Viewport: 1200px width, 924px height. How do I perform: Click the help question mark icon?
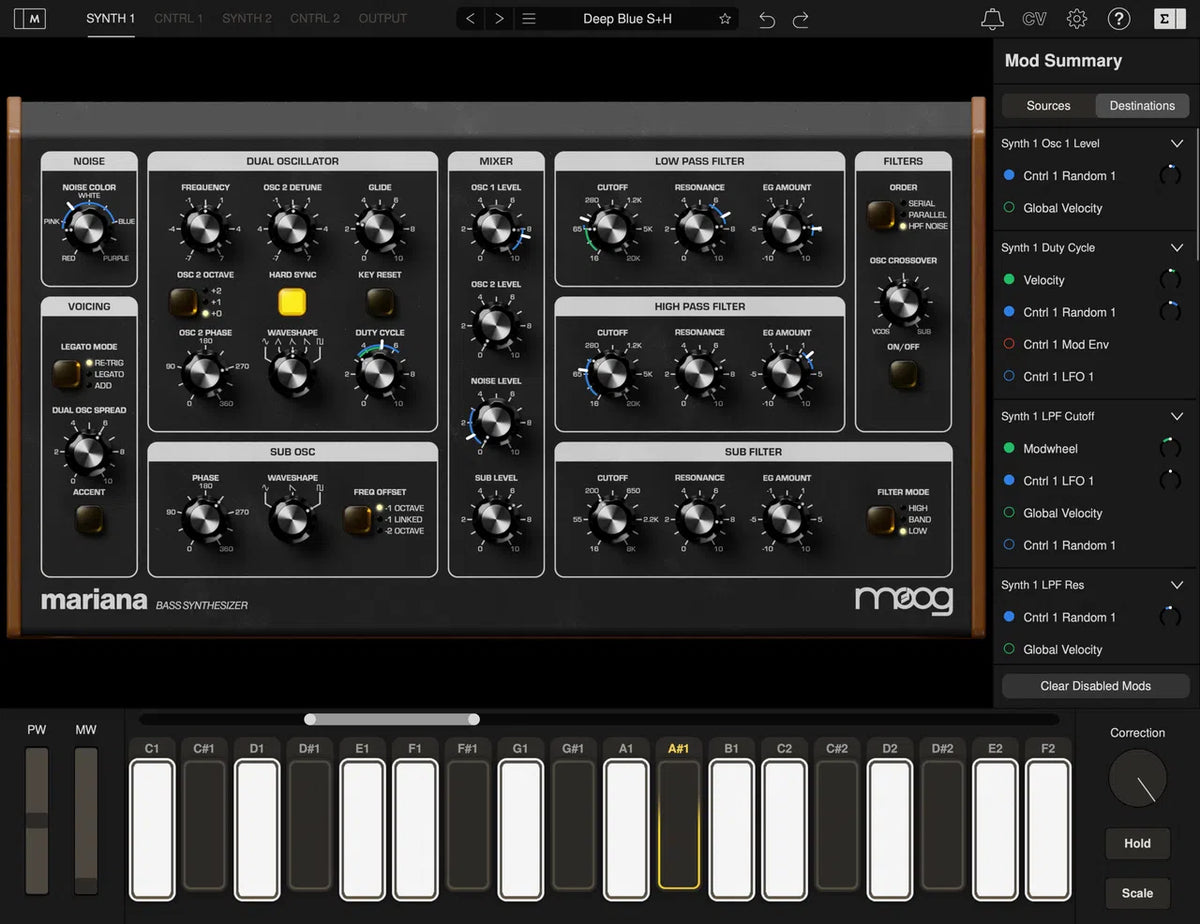tap(1119, 18)
